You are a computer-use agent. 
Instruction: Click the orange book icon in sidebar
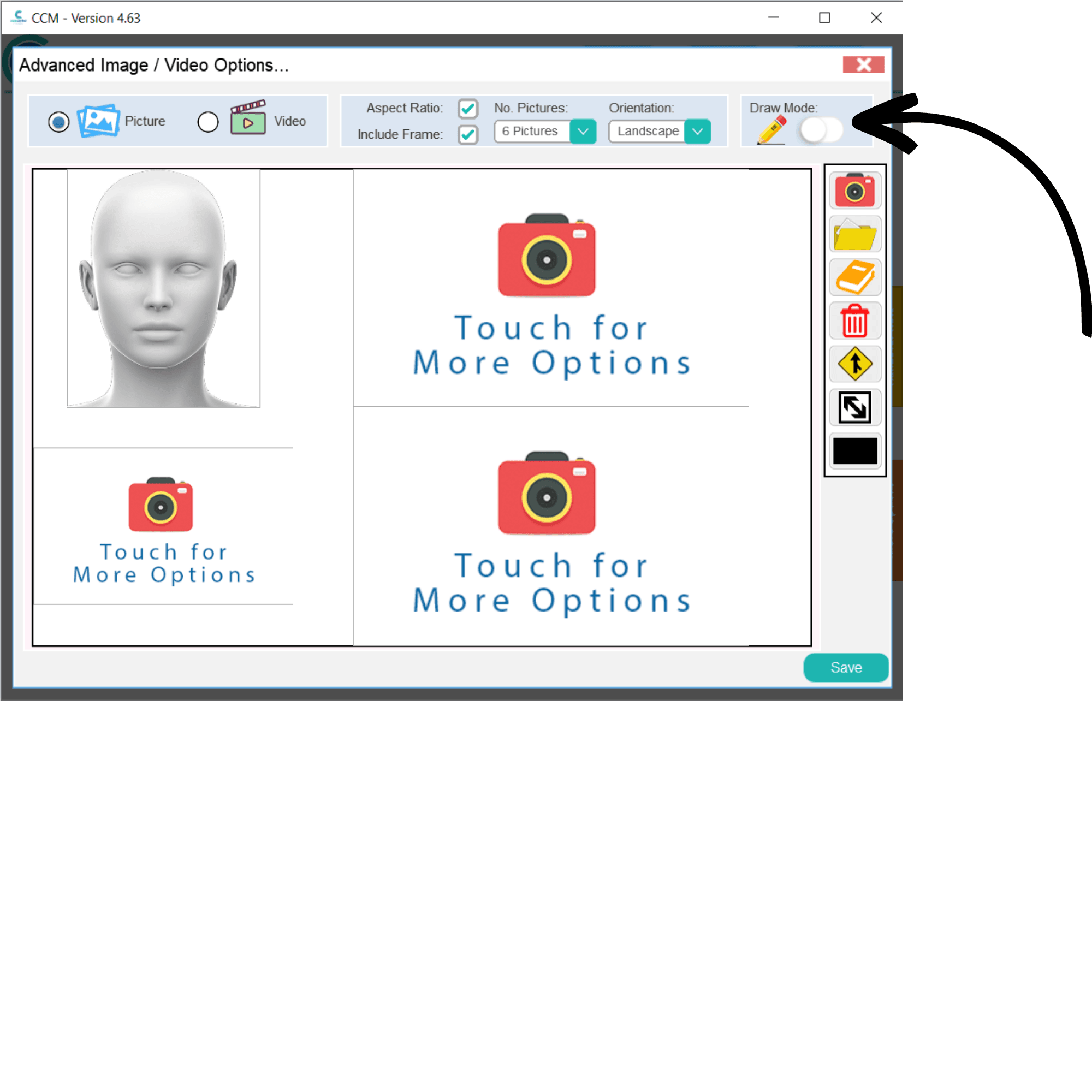point(854,277)
